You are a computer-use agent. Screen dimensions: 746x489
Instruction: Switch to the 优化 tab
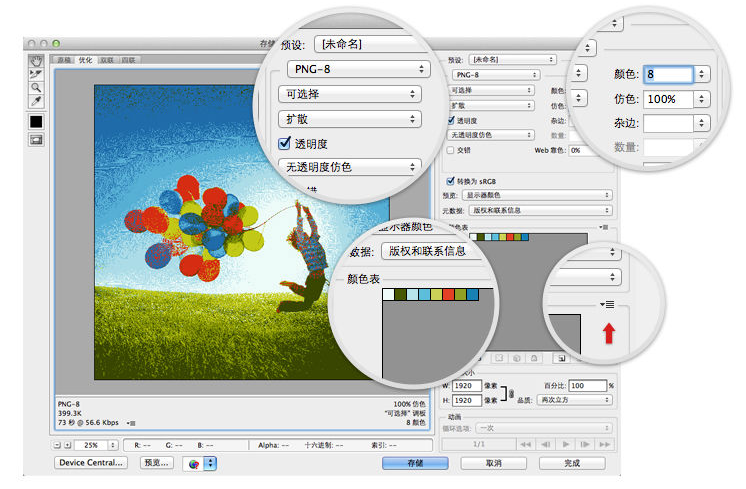(86, 60)
